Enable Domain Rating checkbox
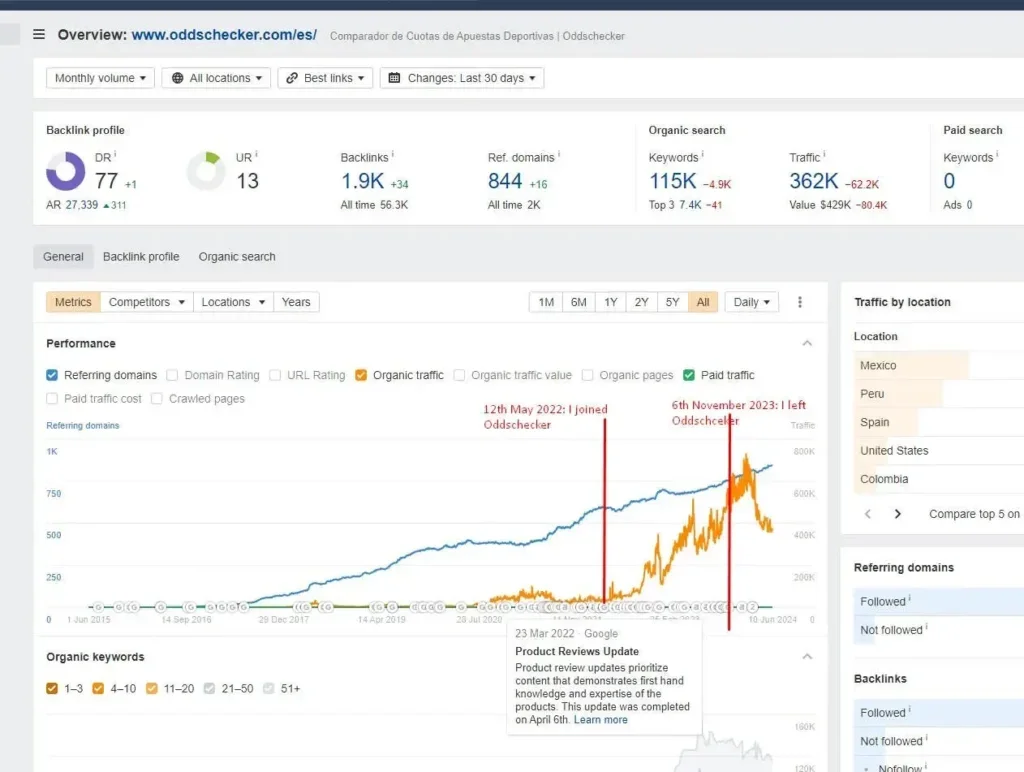Screen dimensions: 1024x772 tap(172, 375)
